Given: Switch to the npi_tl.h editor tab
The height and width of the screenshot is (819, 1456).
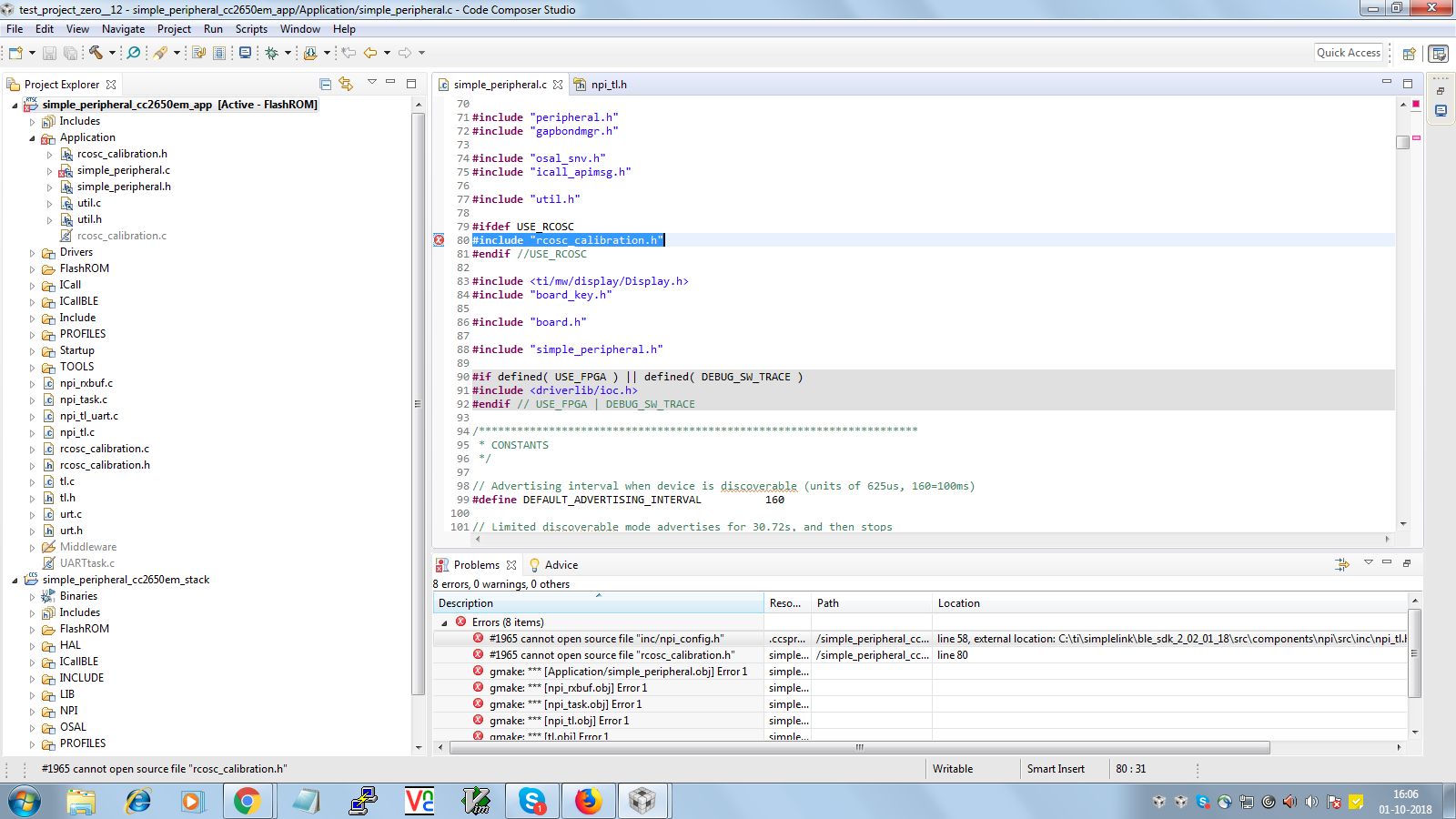Looking at the screenshot, I should coord(608,85).
